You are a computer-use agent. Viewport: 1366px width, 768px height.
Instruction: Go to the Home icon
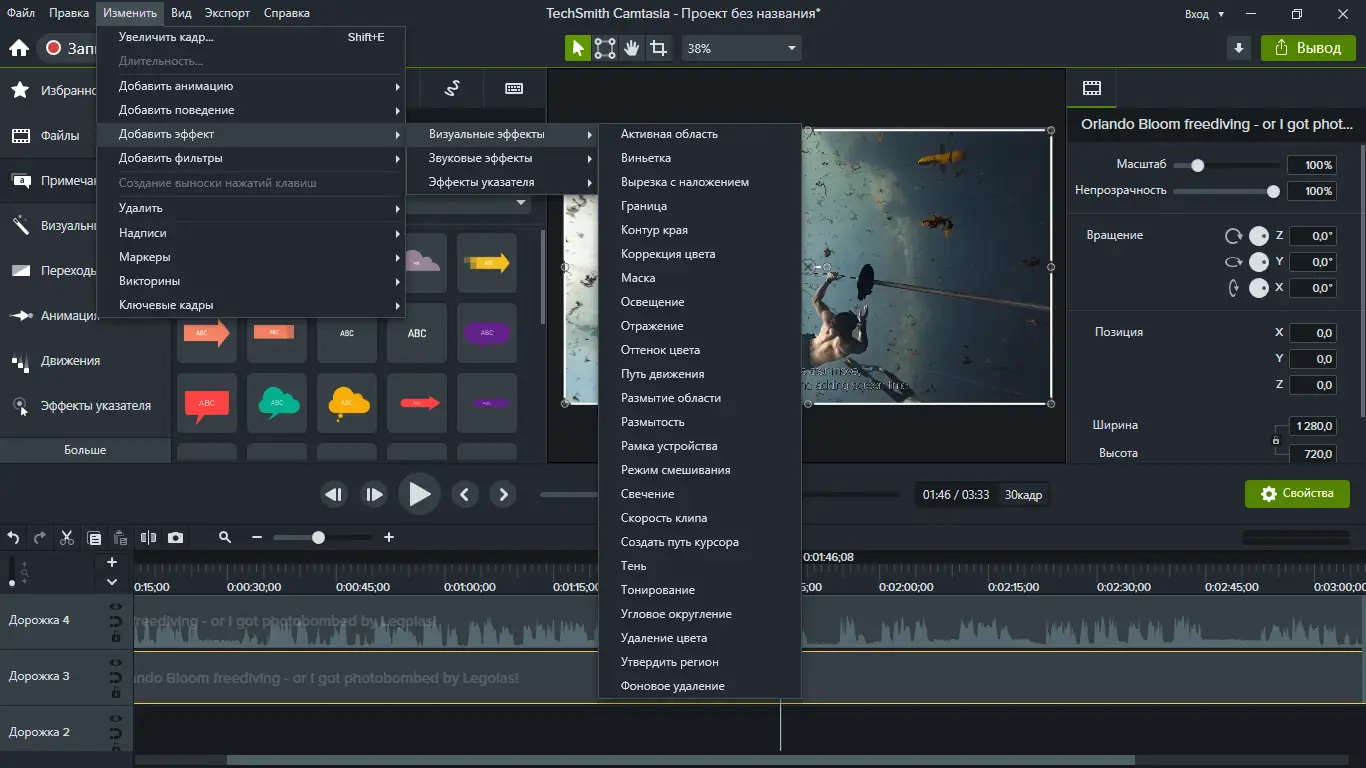(x=18, y=48)
